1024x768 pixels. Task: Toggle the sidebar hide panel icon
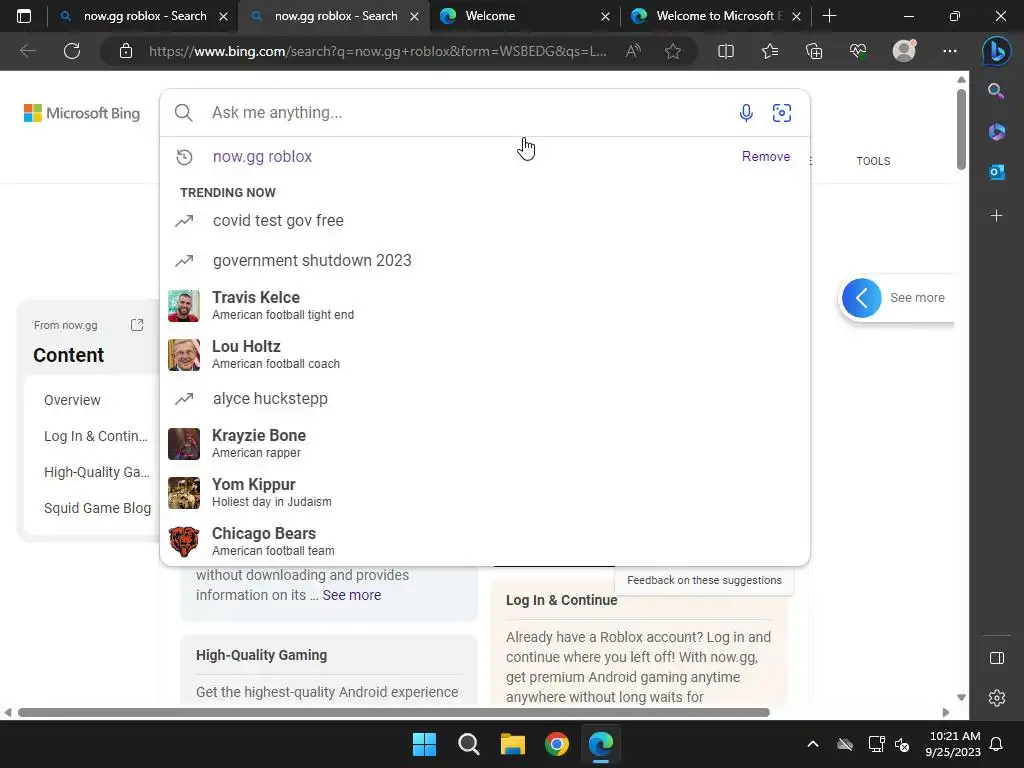click(997, 658)
